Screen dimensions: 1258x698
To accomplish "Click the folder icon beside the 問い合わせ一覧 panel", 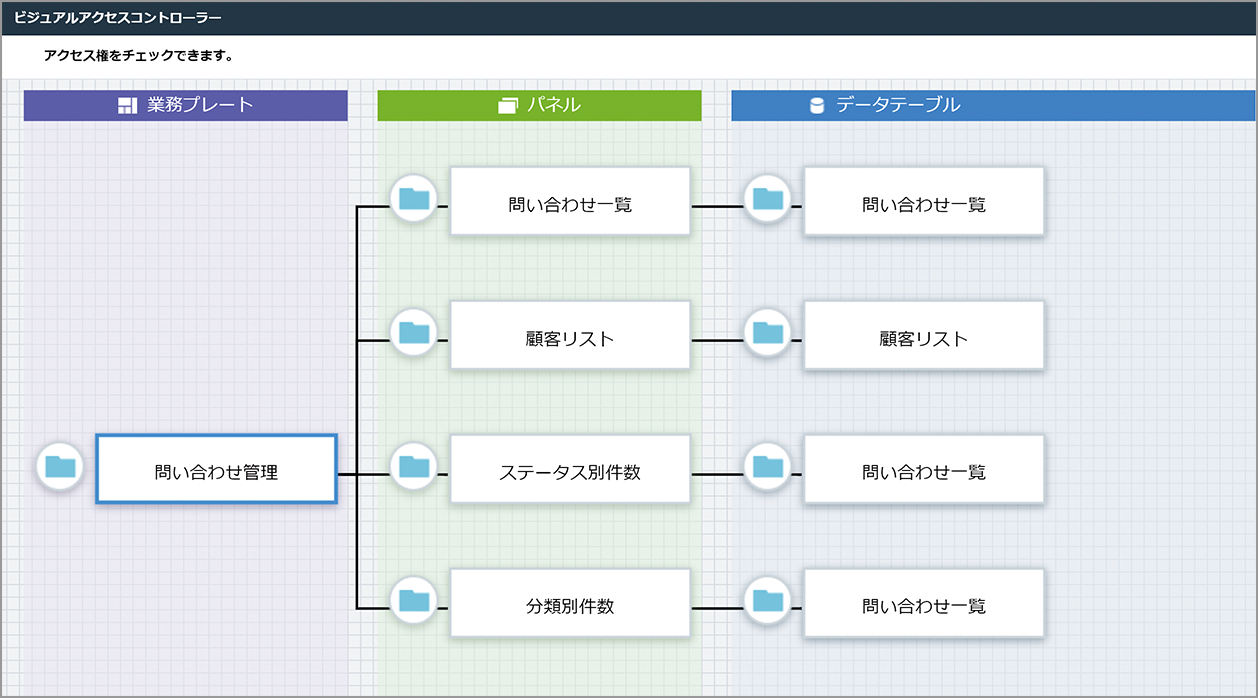I will (x=414, y=200).
